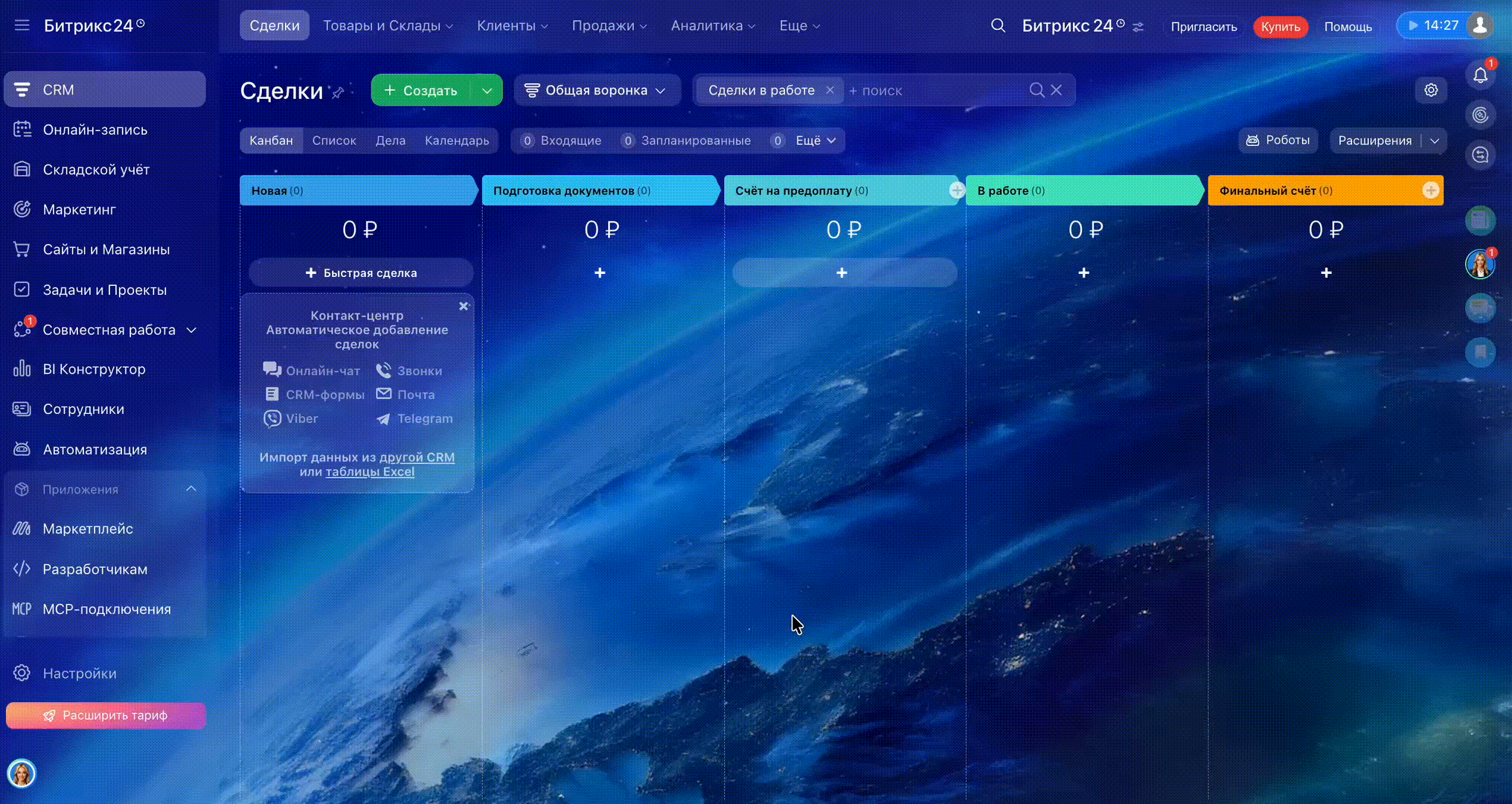
Task: Click the Быстрая сделка button
Action: tap(361, 273)
